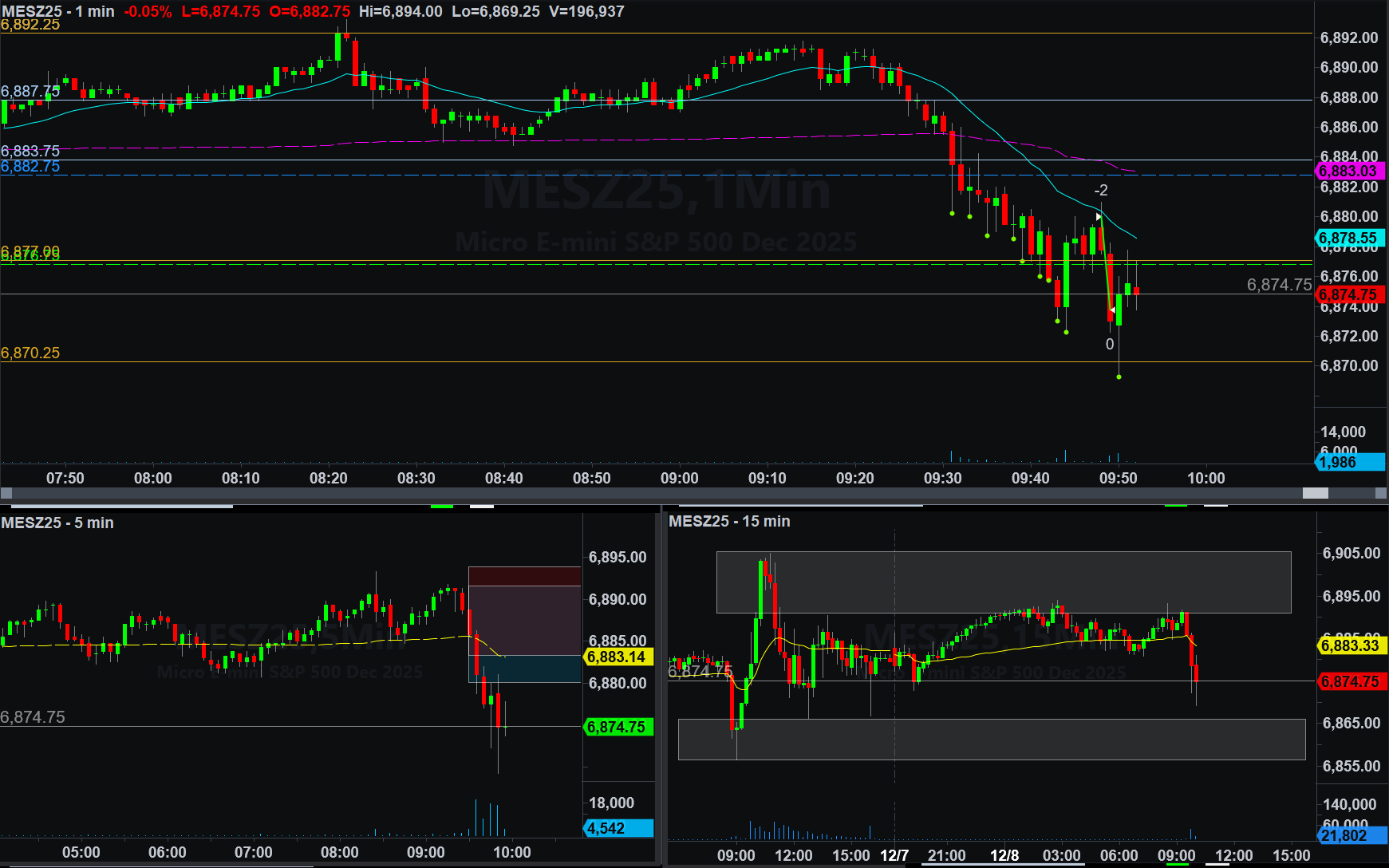Click the trade entry arrow marker below the -2 label
Screen dimensions: 1389x868
(1099, 216)
